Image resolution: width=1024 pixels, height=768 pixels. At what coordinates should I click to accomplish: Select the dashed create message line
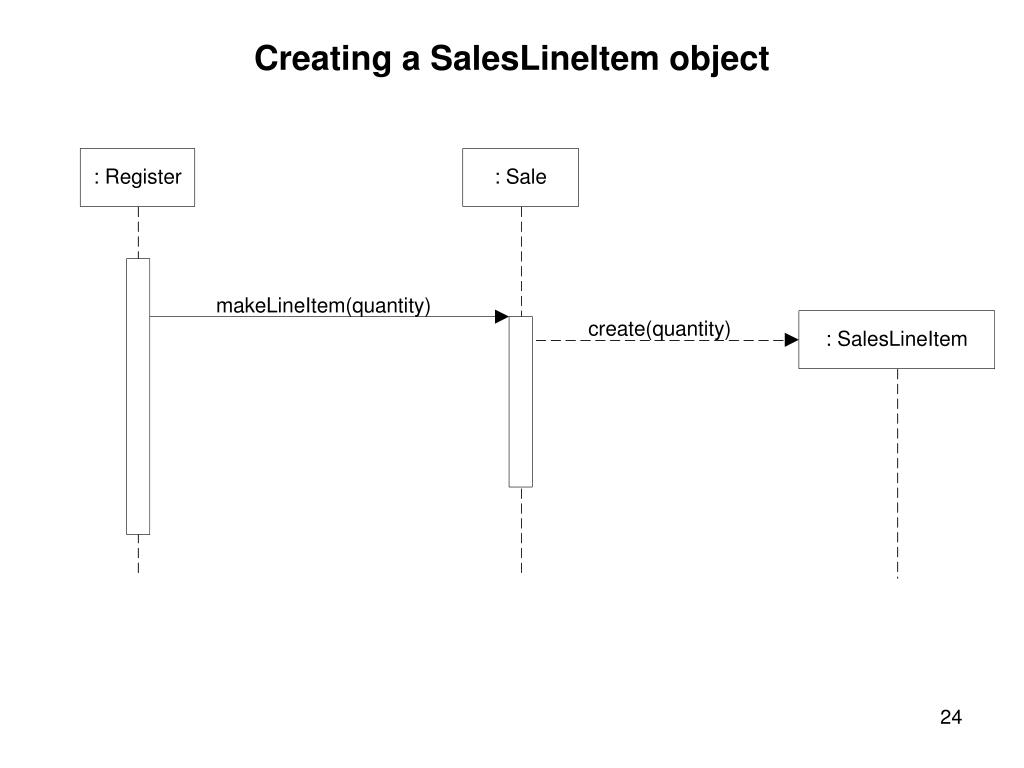click(x=660, y=341)
